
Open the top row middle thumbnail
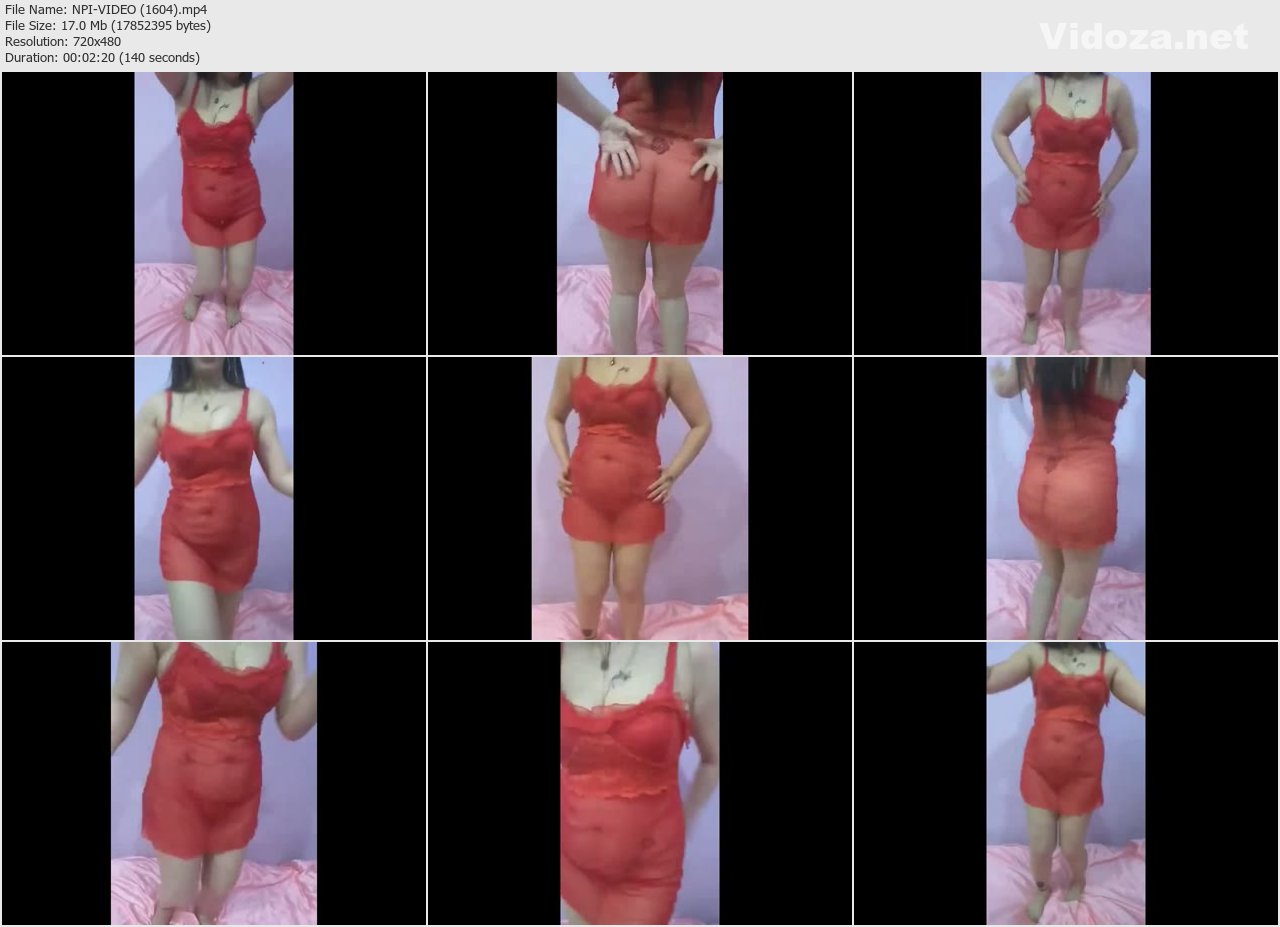pos(640,213)
